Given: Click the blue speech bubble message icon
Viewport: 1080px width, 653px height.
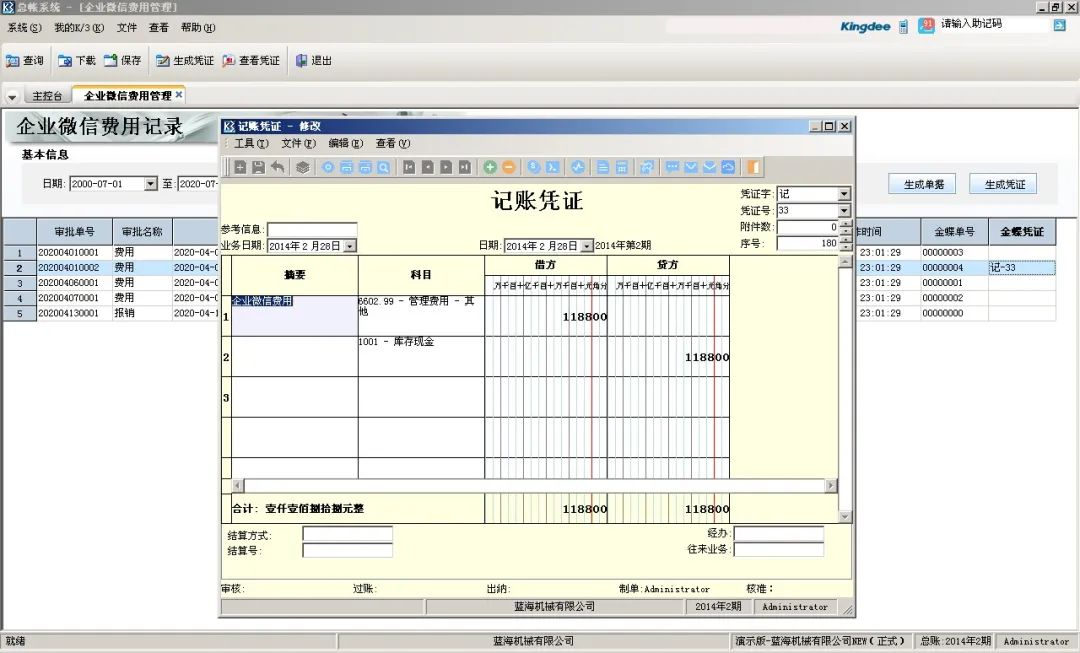Looking at the screenshot, I should point(672,167).
